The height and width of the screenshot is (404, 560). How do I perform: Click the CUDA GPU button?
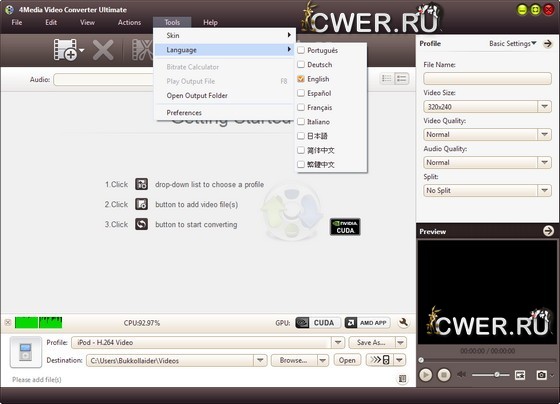(318, 323)
